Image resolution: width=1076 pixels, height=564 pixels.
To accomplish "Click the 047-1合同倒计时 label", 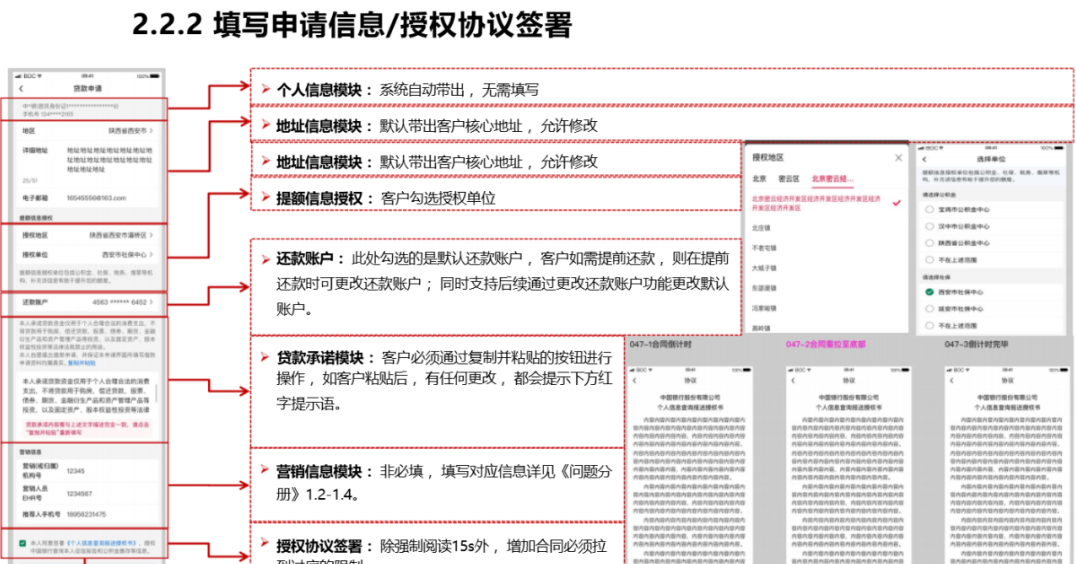I will coord(660,344).
